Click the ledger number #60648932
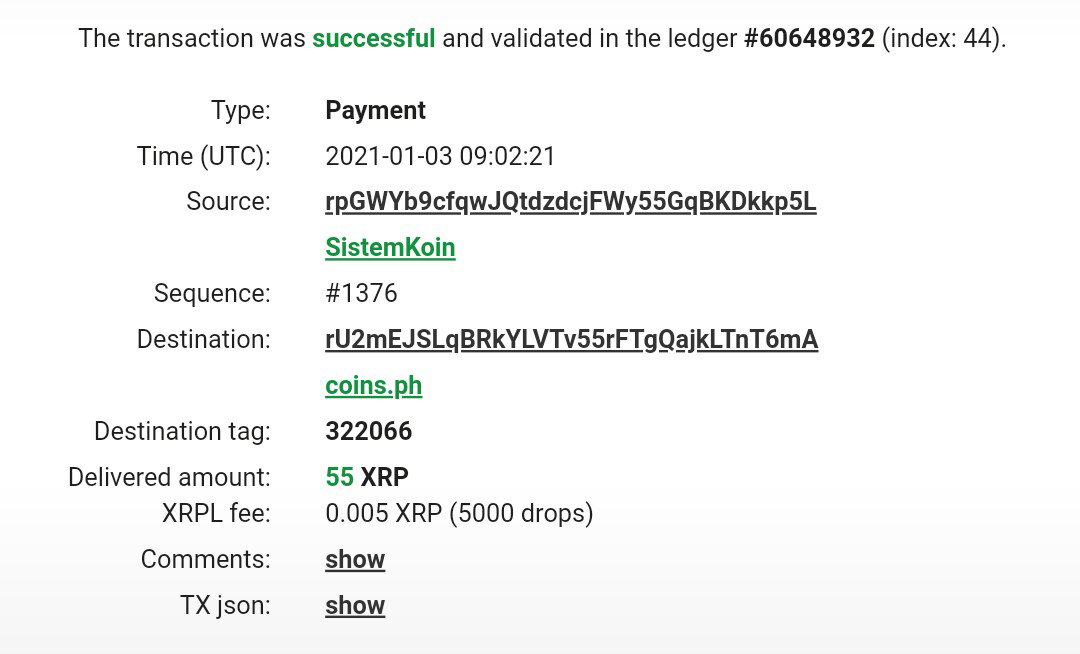Screen dimensions: 1080x654 (x=809, y=38)
